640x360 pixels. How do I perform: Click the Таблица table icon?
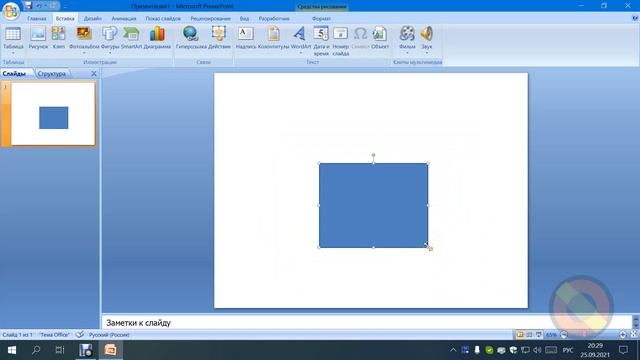tap(13, 33)
